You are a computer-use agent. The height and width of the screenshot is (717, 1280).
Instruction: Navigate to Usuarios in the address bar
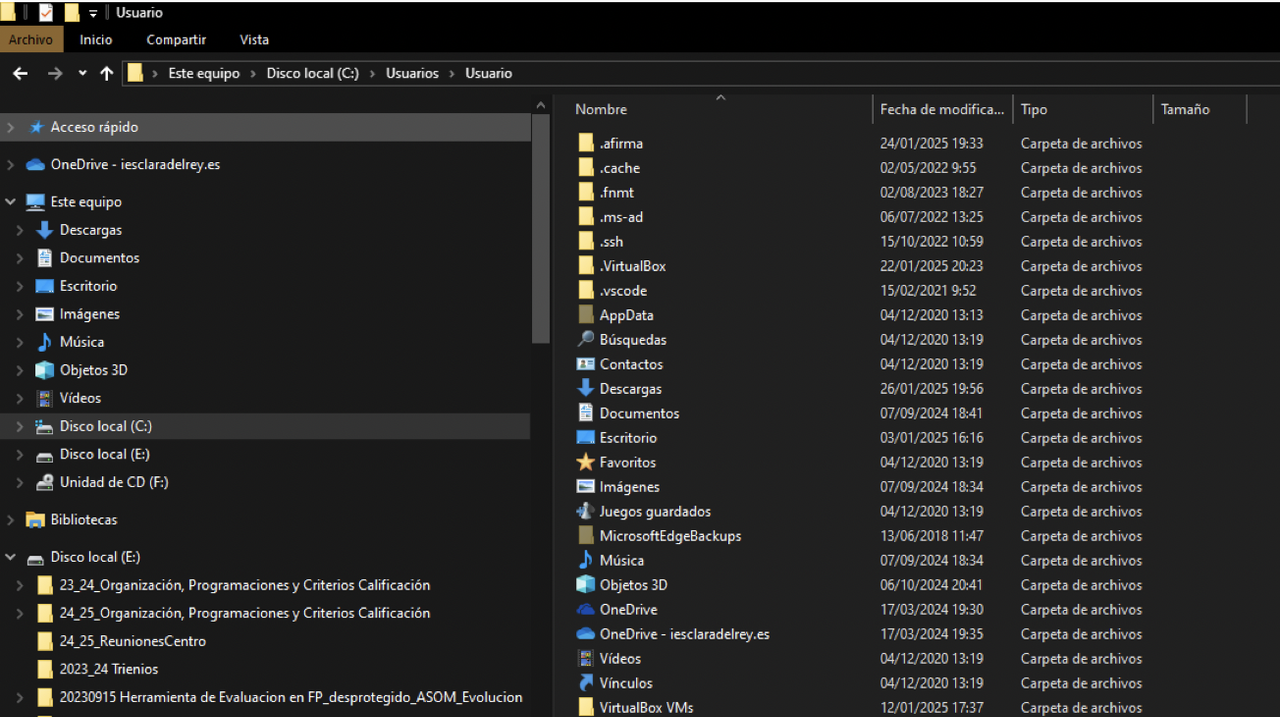click(412, 73)
